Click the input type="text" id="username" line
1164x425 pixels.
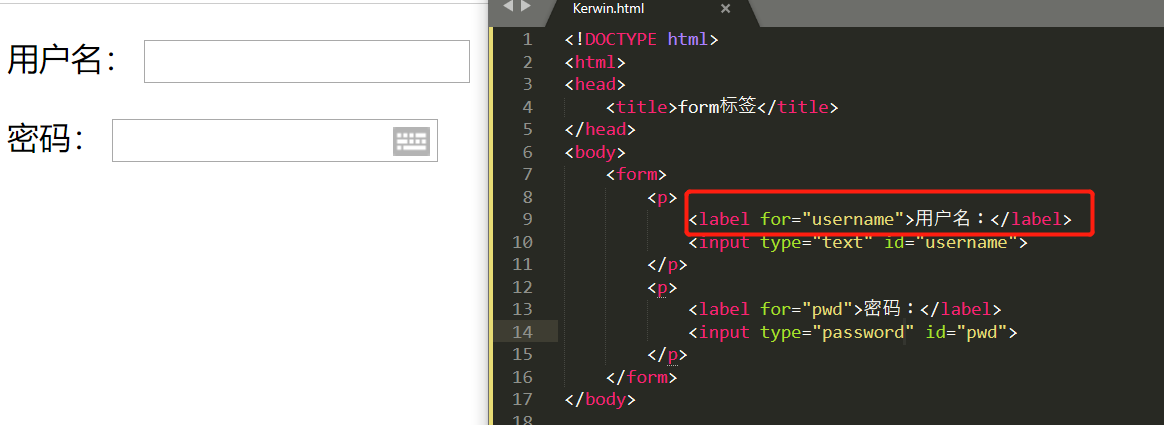pos(858,243)
